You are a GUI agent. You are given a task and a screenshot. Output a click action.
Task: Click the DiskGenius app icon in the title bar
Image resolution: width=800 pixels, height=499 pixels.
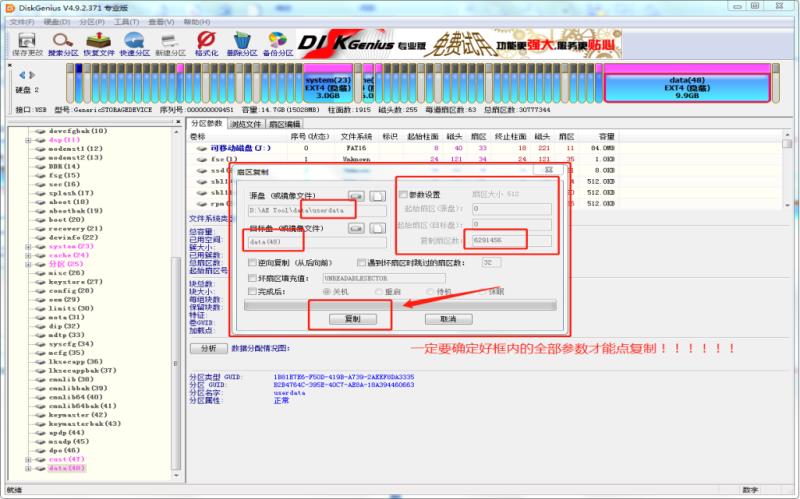[x=10, y=8]
